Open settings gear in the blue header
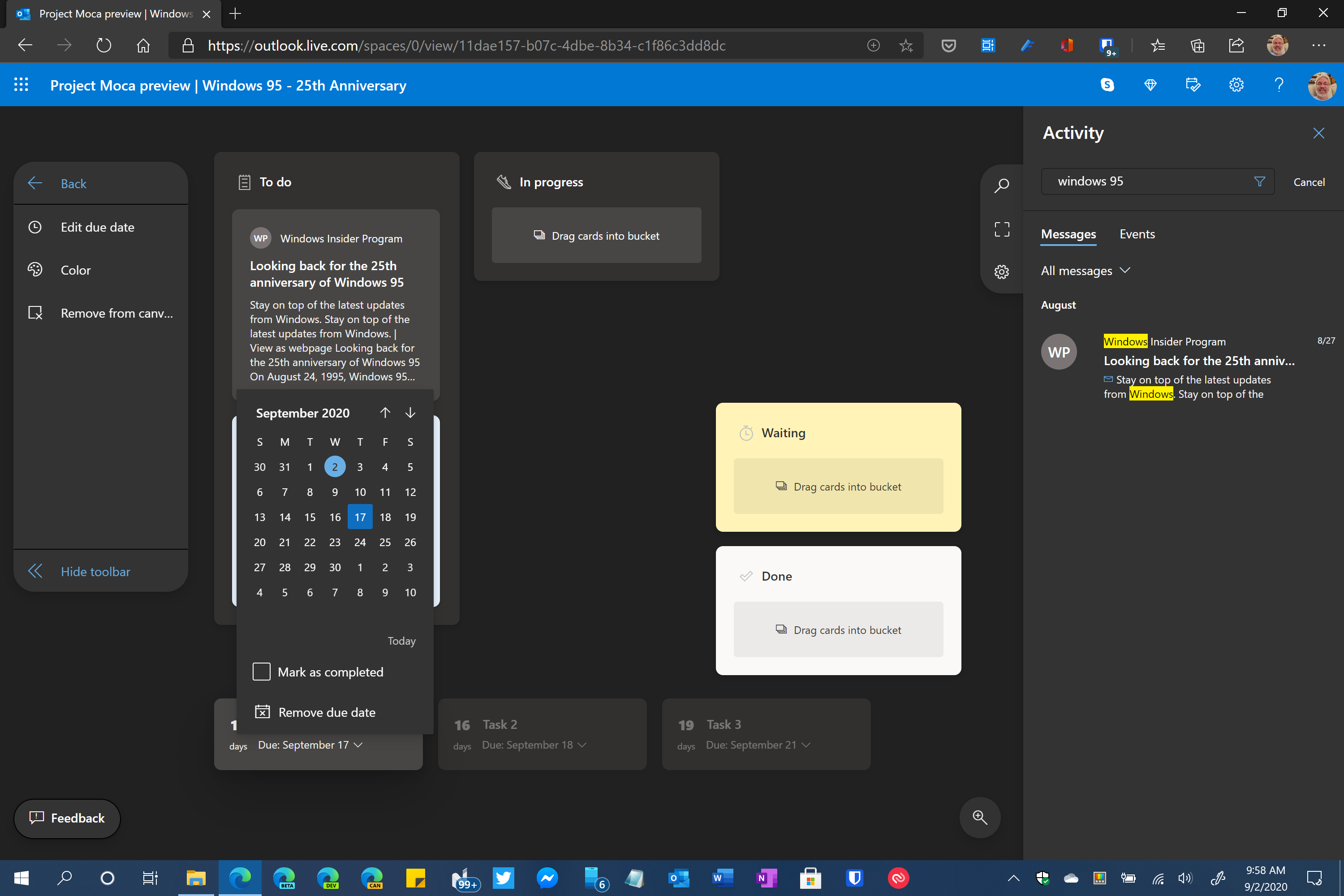Image resolution: width=1344 pixels, height=896 pixels. pos(1236,85)
